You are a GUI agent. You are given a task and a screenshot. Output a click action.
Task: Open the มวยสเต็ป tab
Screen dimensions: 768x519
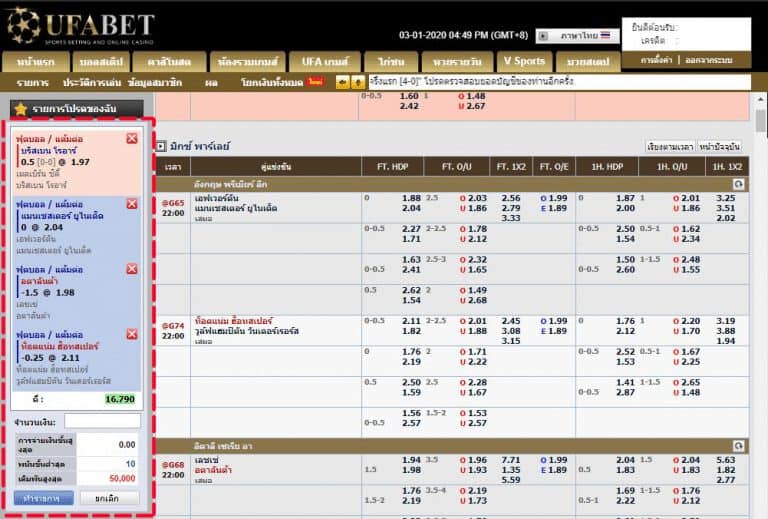pos(588,62)
